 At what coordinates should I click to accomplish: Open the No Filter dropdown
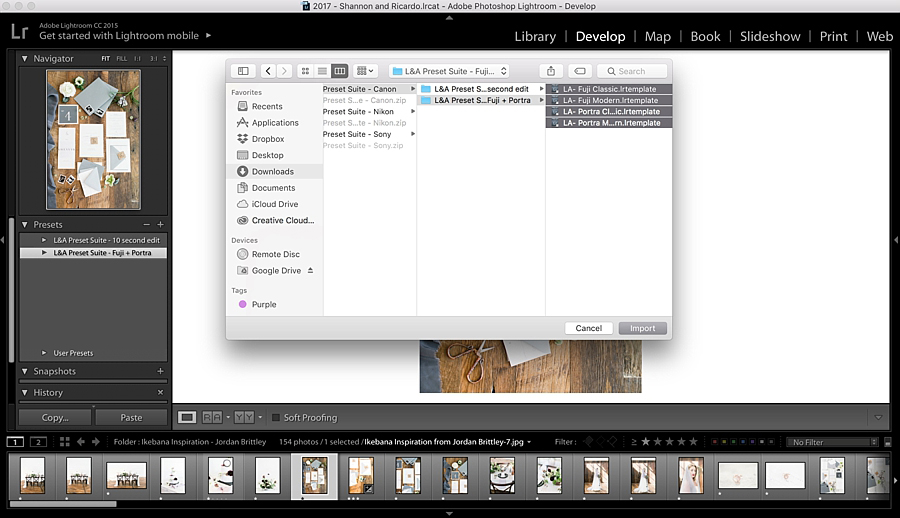(x=832, y=442)
